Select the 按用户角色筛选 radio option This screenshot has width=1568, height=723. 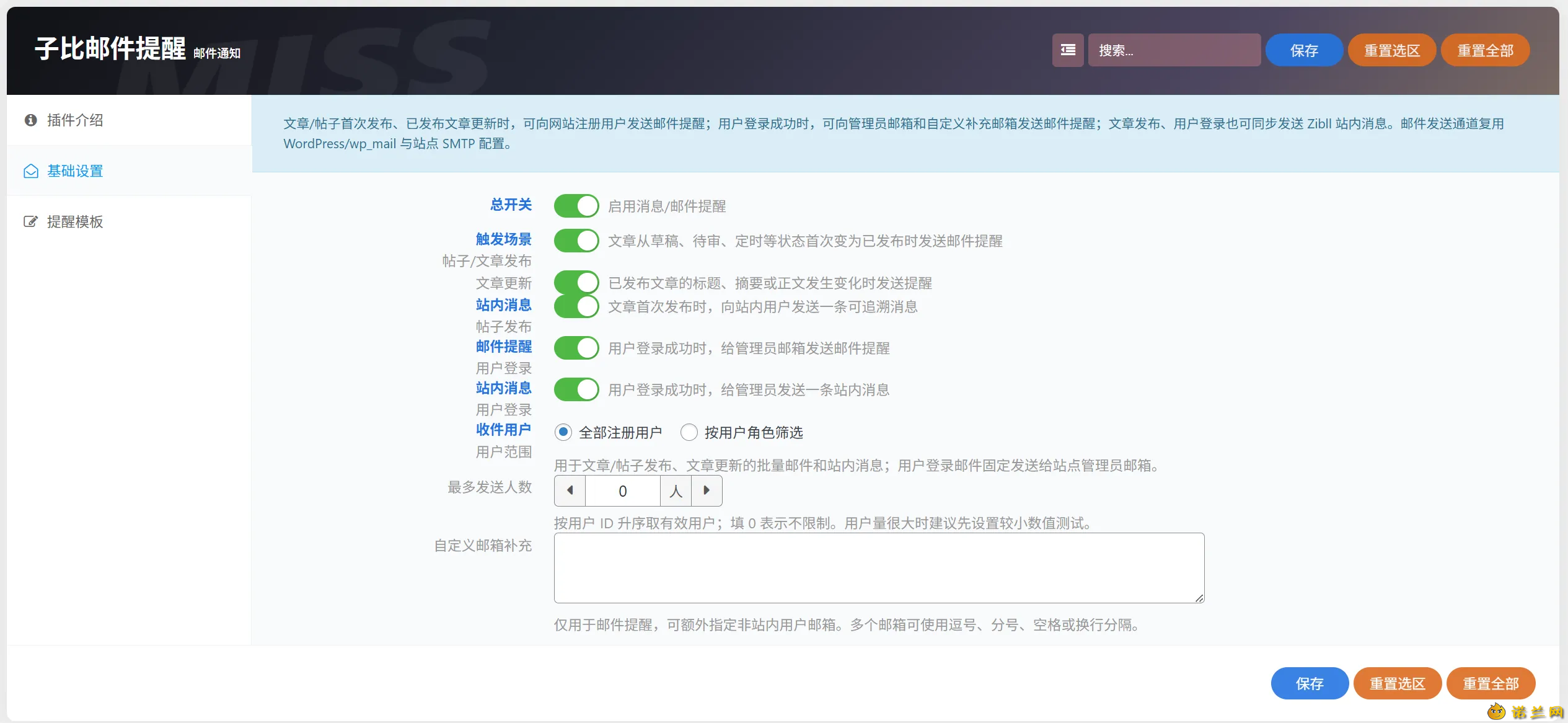tap(689, 432)
